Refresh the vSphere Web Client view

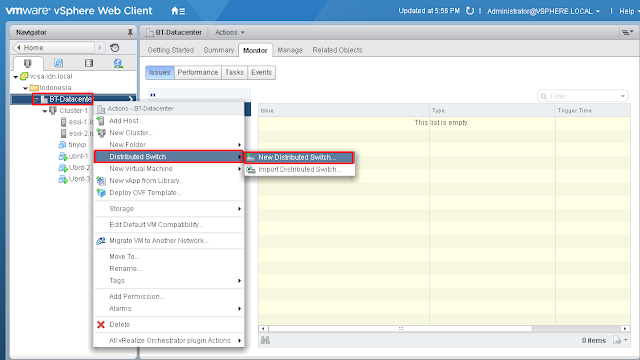[470, 11]
